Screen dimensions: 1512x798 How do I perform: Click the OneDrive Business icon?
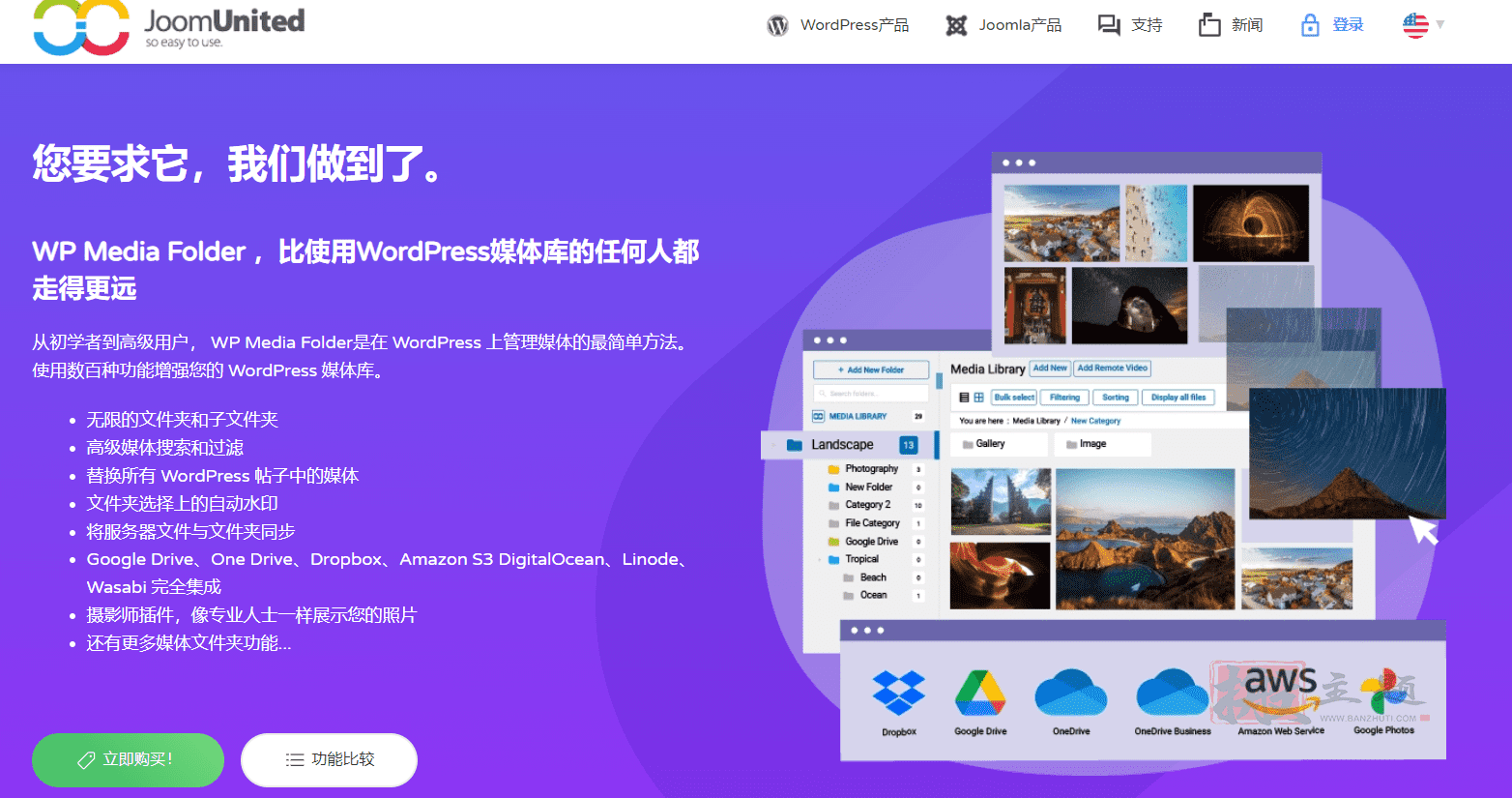(1172, 694)
